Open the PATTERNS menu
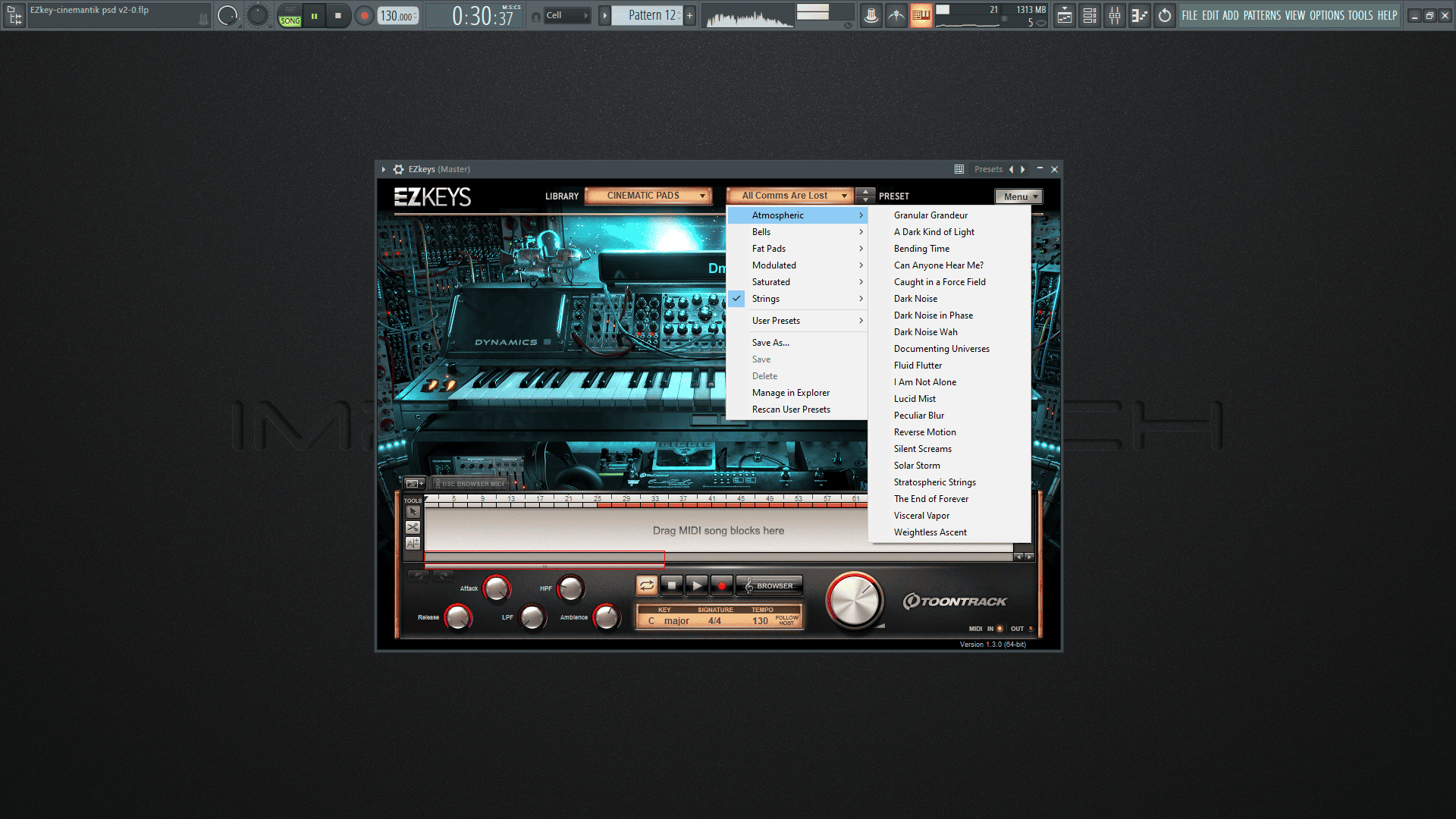The image size is (1456, 819). pos(1262,15)
